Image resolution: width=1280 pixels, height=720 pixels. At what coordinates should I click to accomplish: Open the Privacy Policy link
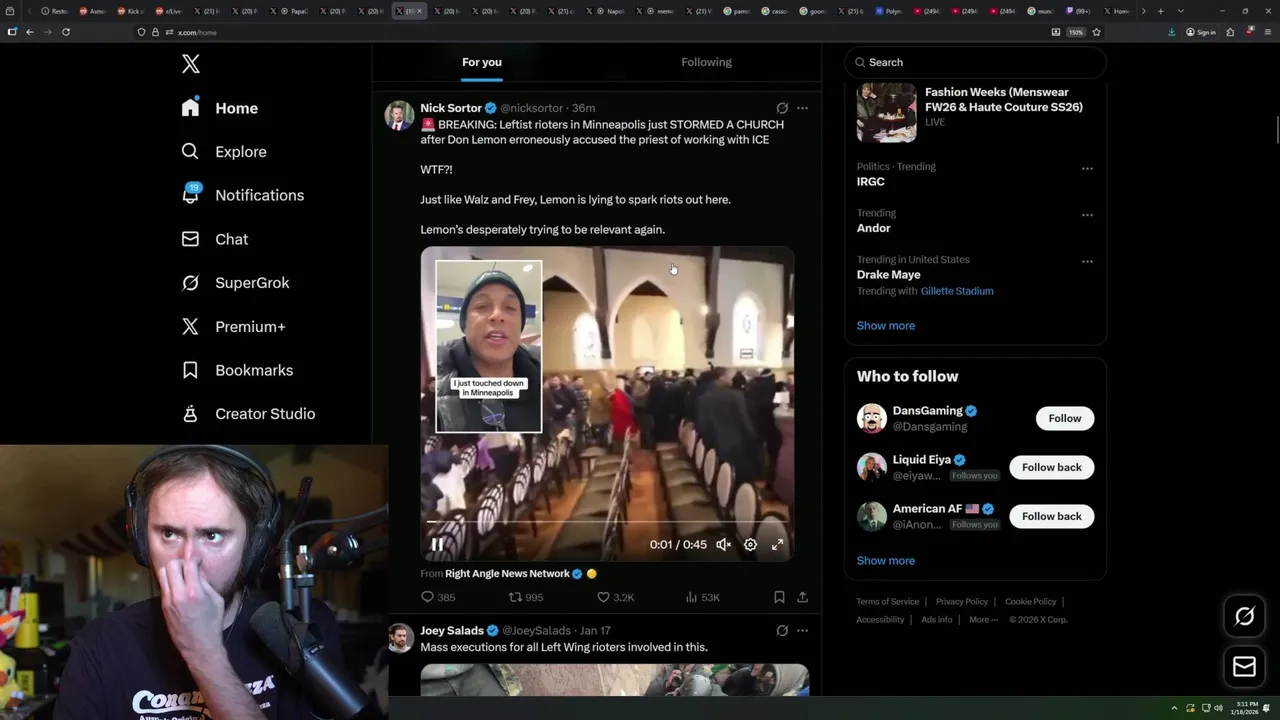pyautogui.click(x=961, y=601)
